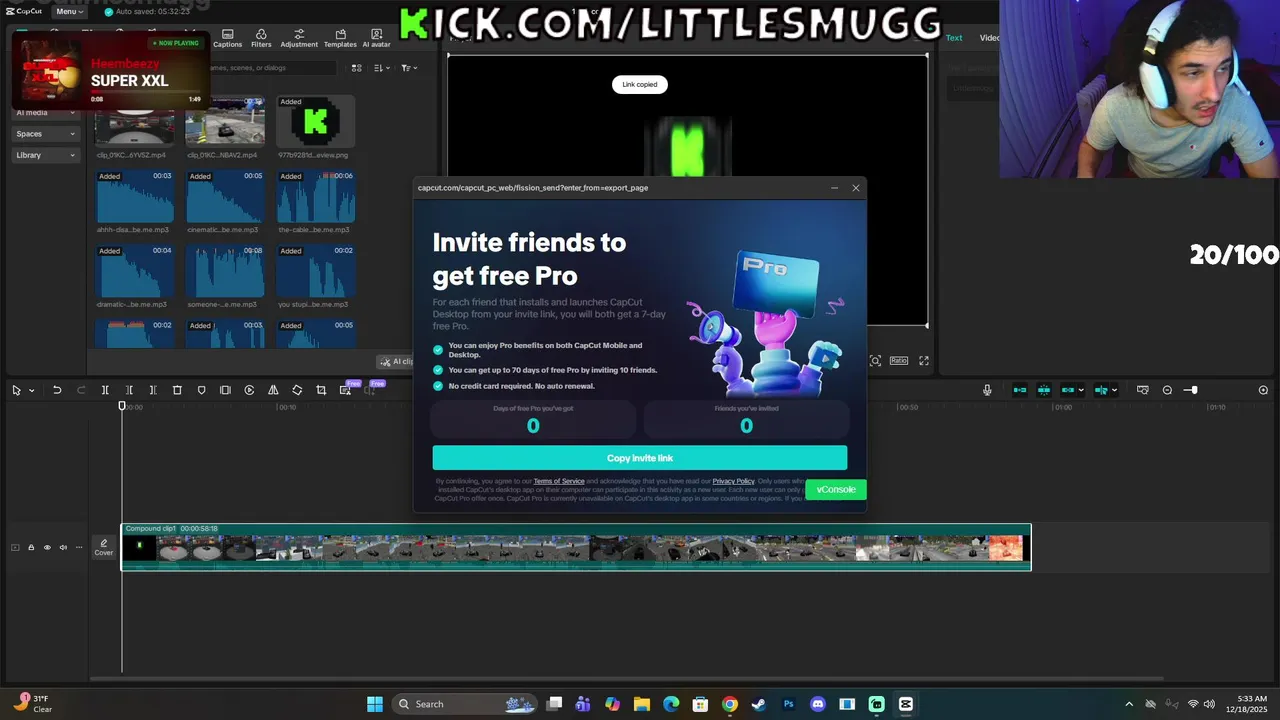Screen dimensions: 1280x720
Task: Click the trash delete icon in timeline toolbar
Action: pos(177,390)
